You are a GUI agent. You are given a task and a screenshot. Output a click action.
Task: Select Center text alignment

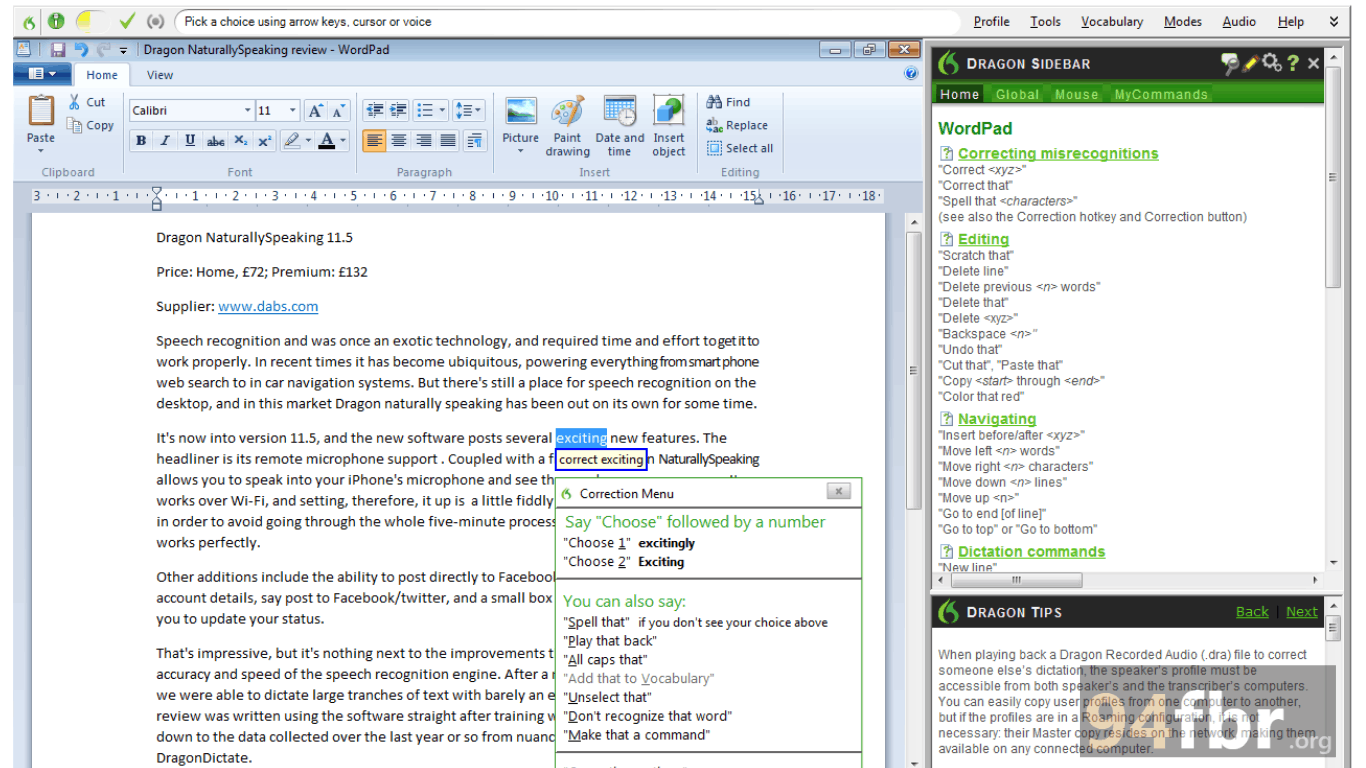pos(399,141)
